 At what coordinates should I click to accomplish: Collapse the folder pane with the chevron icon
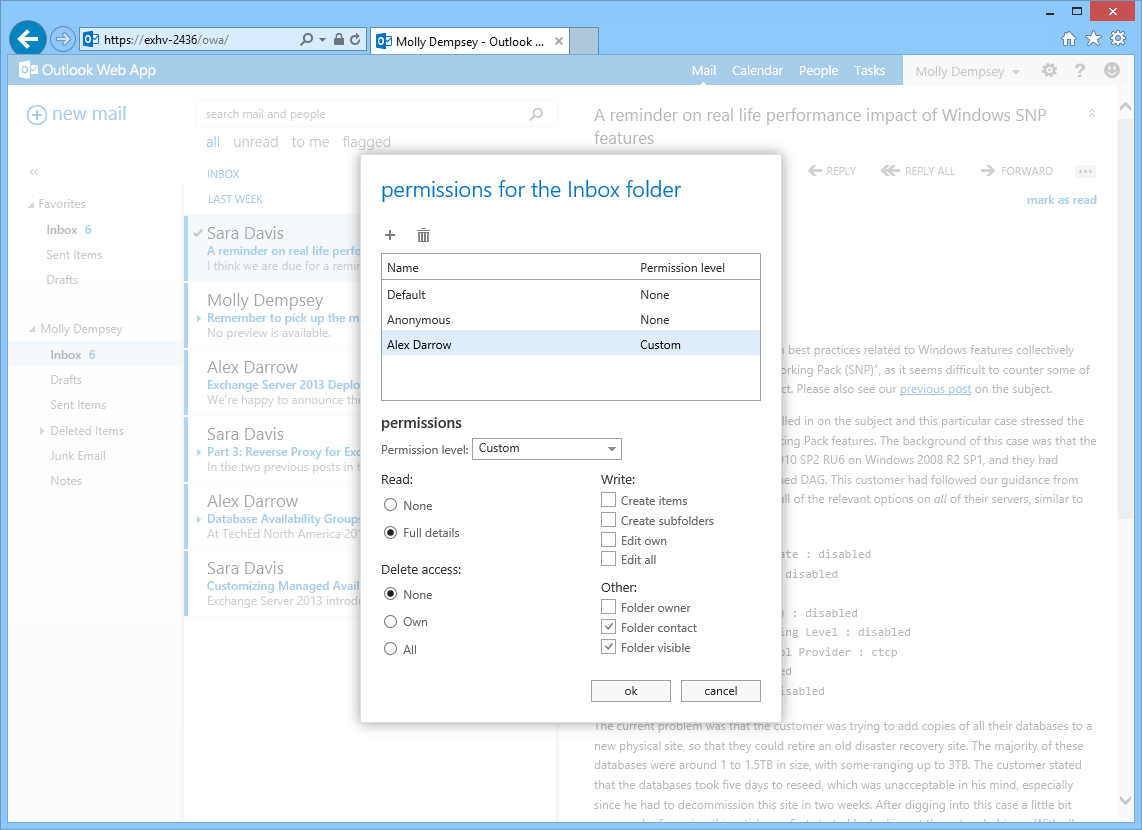coord(33,172)
